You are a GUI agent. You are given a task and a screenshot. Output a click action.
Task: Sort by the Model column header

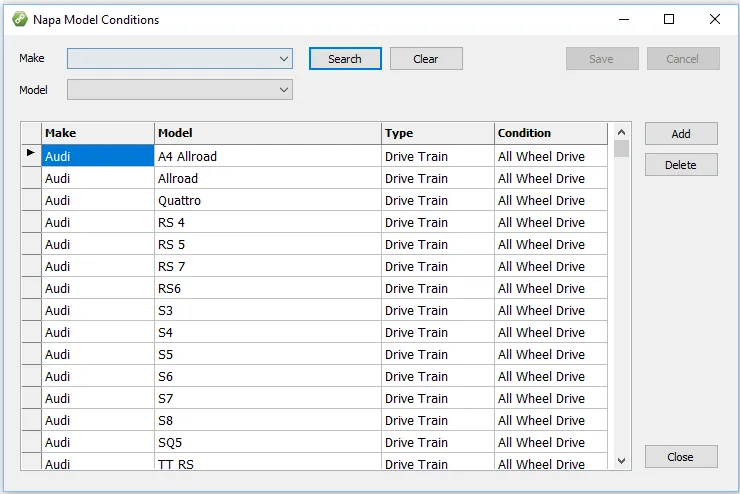268,133
